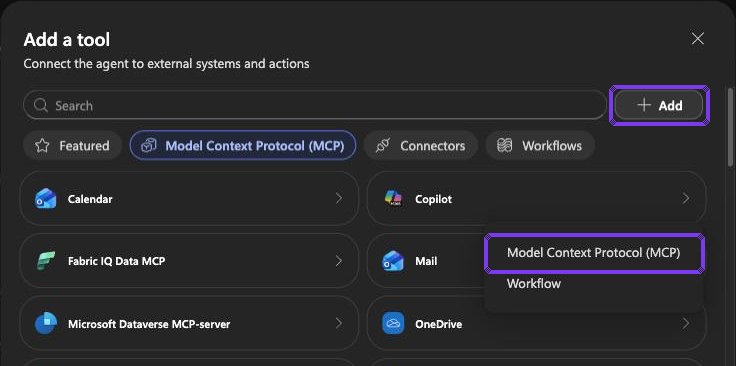The width and height of the screenshot is (736, 366).
Task: Click the Calendar Outlook icon
Action: (46, 198)
